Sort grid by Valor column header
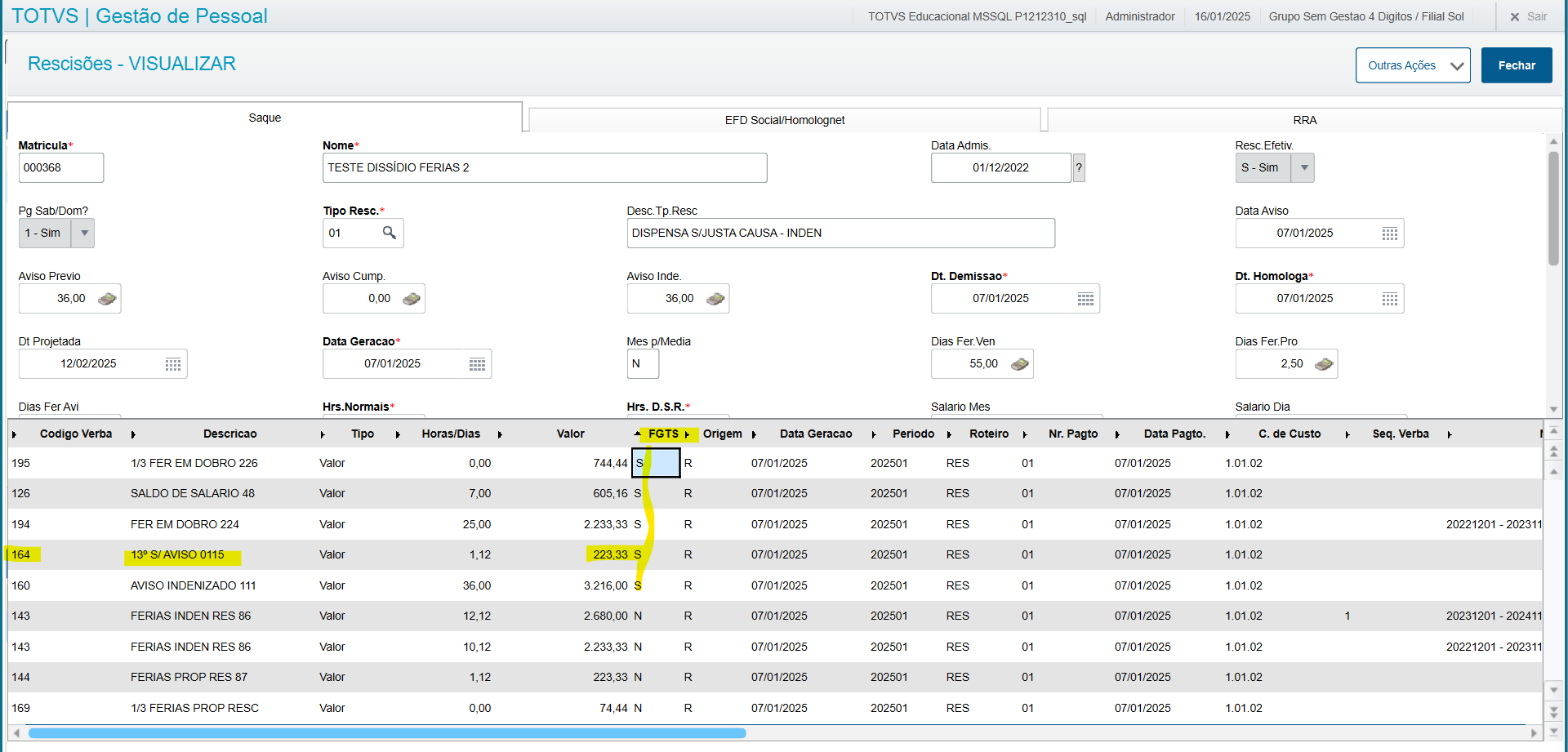 (570, 434)
